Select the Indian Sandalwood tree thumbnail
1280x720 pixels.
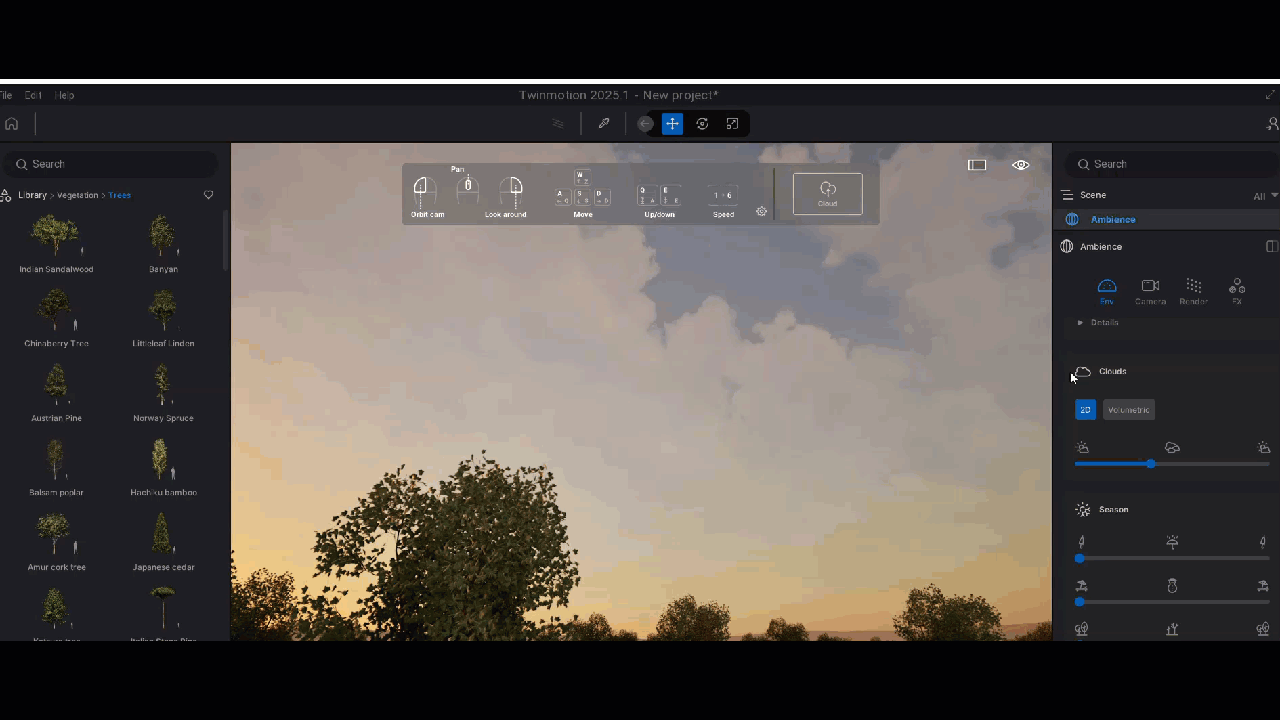click(56, 237)
